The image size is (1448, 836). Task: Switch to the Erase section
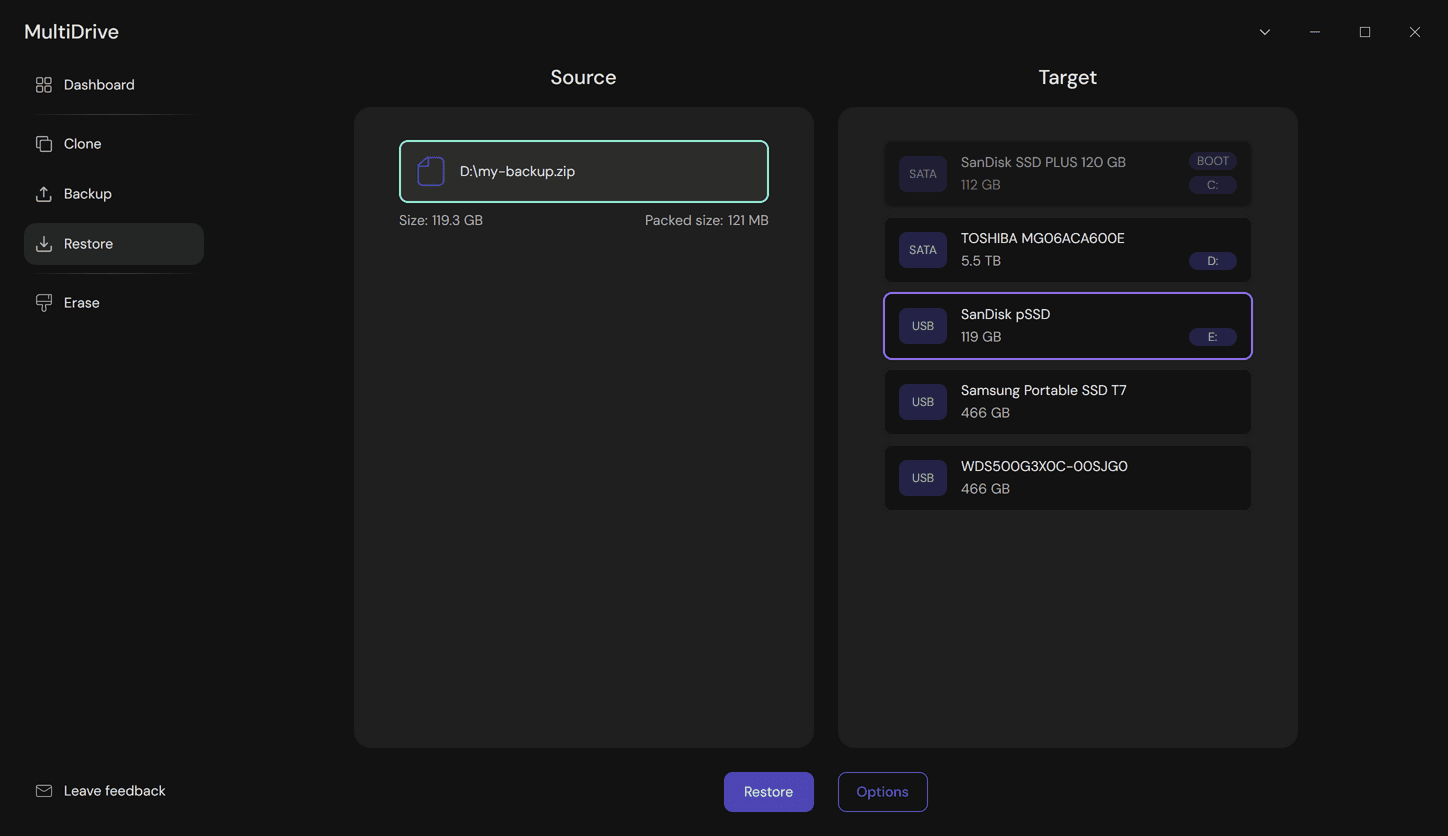81,302
